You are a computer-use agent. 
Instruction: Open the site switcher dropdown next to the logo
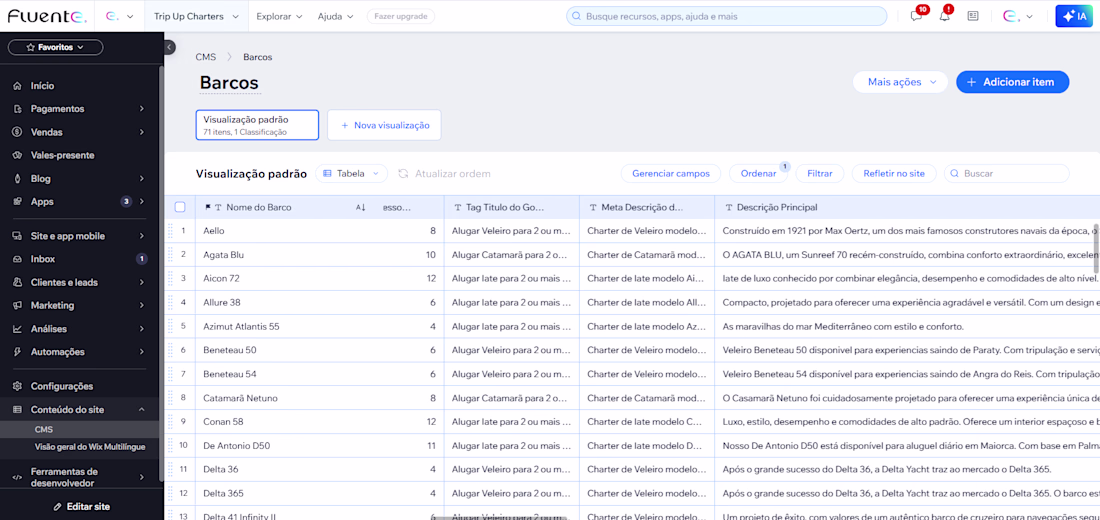point(119,15)
